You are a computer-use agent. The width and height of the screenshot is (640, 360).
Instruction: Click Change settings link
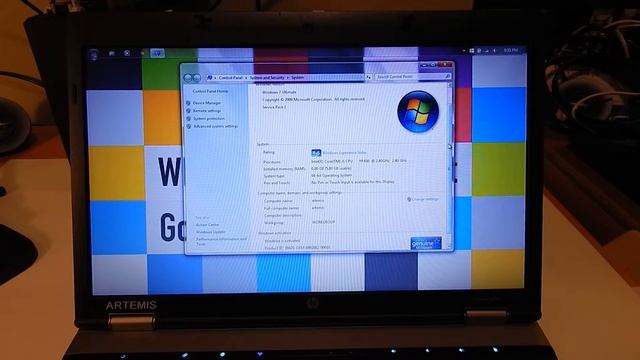pos(425,199)
